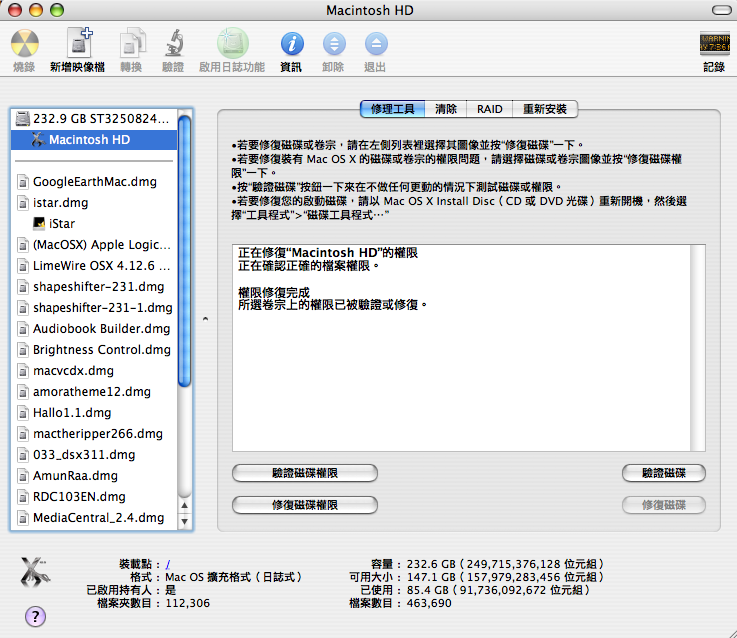Select macvcdx.dmg
Image resolution: width=737 pixels, height=638 pixels.
click(x=94, y=370)
